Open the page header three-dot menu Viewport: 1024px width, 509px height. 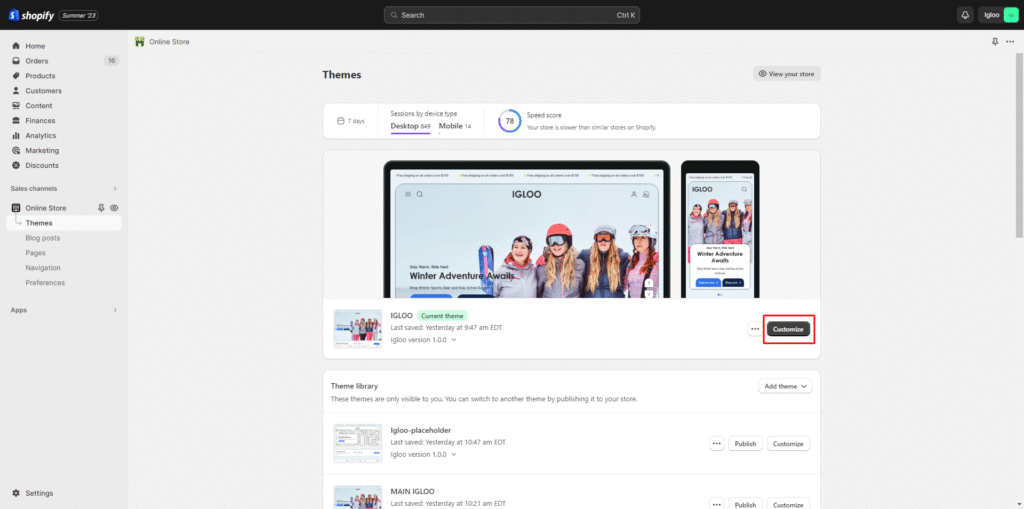pos(1009,42)
